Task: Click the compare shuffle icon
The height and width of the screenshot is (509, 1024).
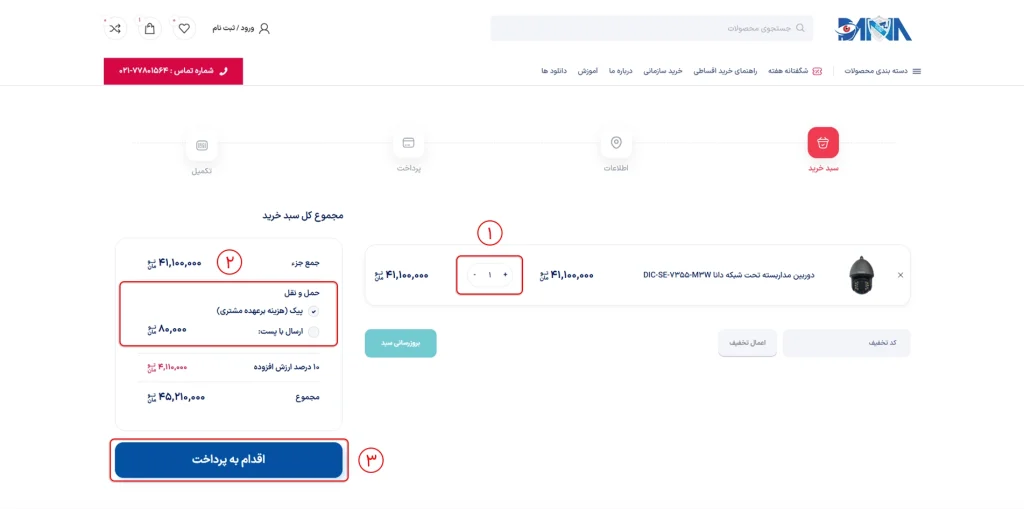Action: 115,28
